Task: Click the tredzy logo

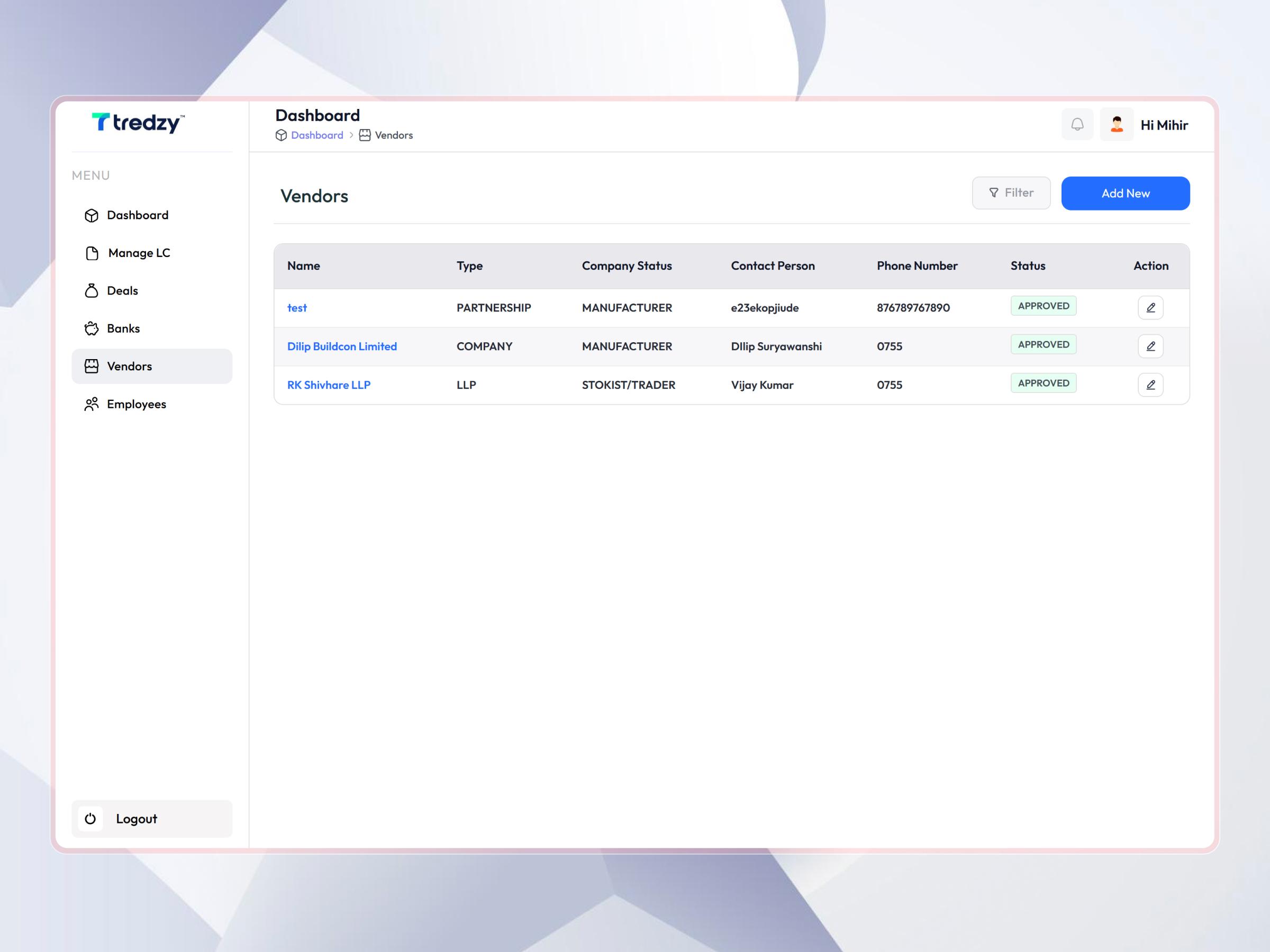Action: click(138, 123)
